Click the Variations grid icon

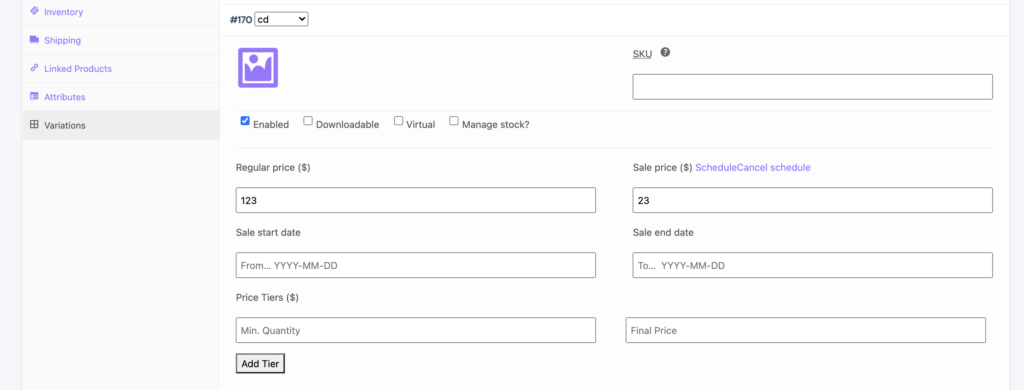click(x=34, y=124)
